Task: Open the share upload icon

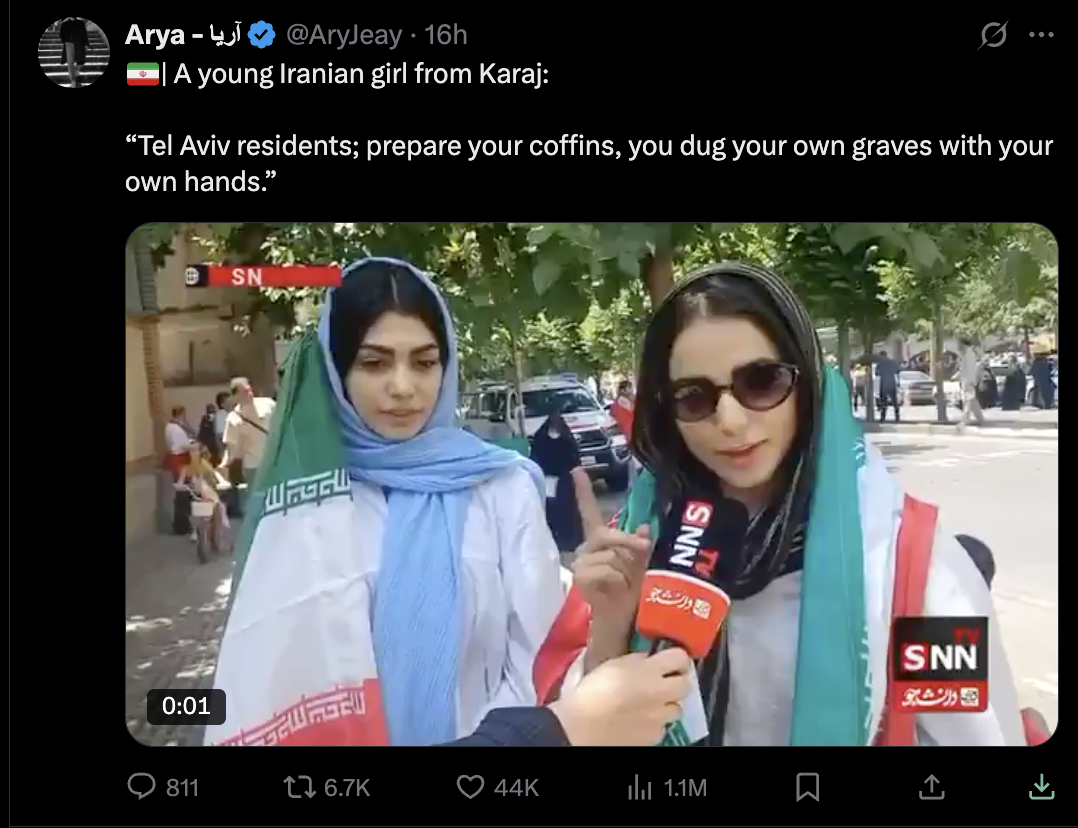Action: (x=932, y=787)
